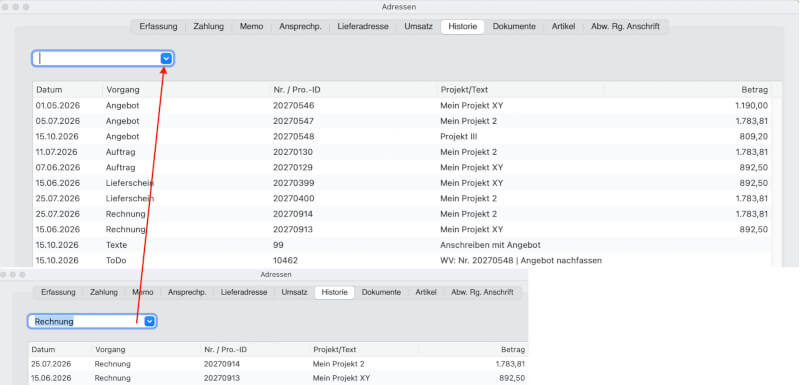This screenshot has width=800, height=385.
Task: Open the Memo tab in upper window
Action: click(x=252, y=27)
